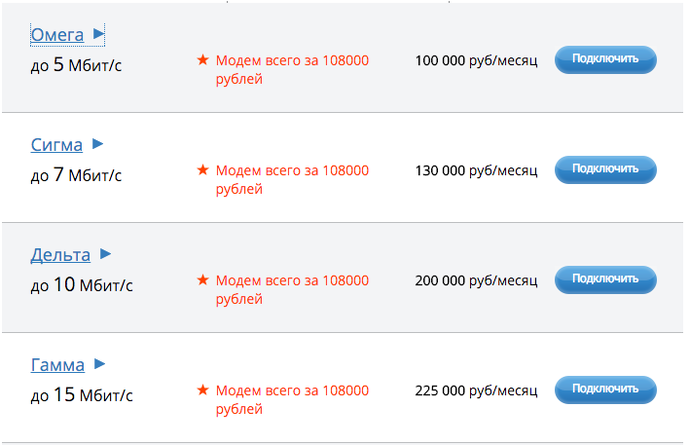Expand the Дельта tariff details arrow
The image size is (690, 445).
[106, 254]
